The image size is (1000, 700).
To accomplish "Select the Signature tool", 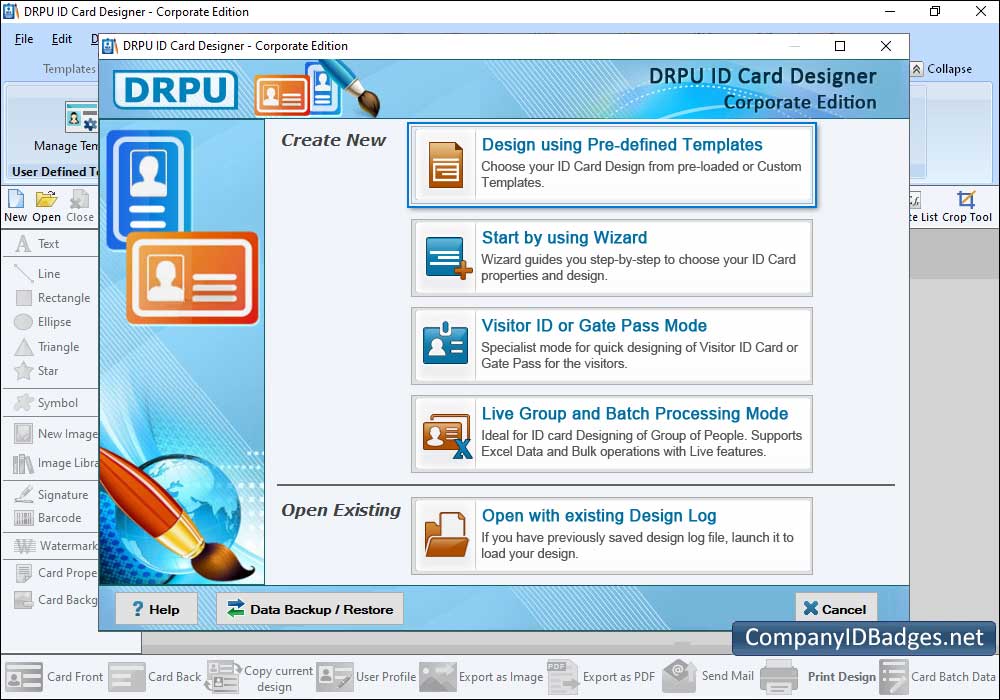I will (x=51, y=495).
